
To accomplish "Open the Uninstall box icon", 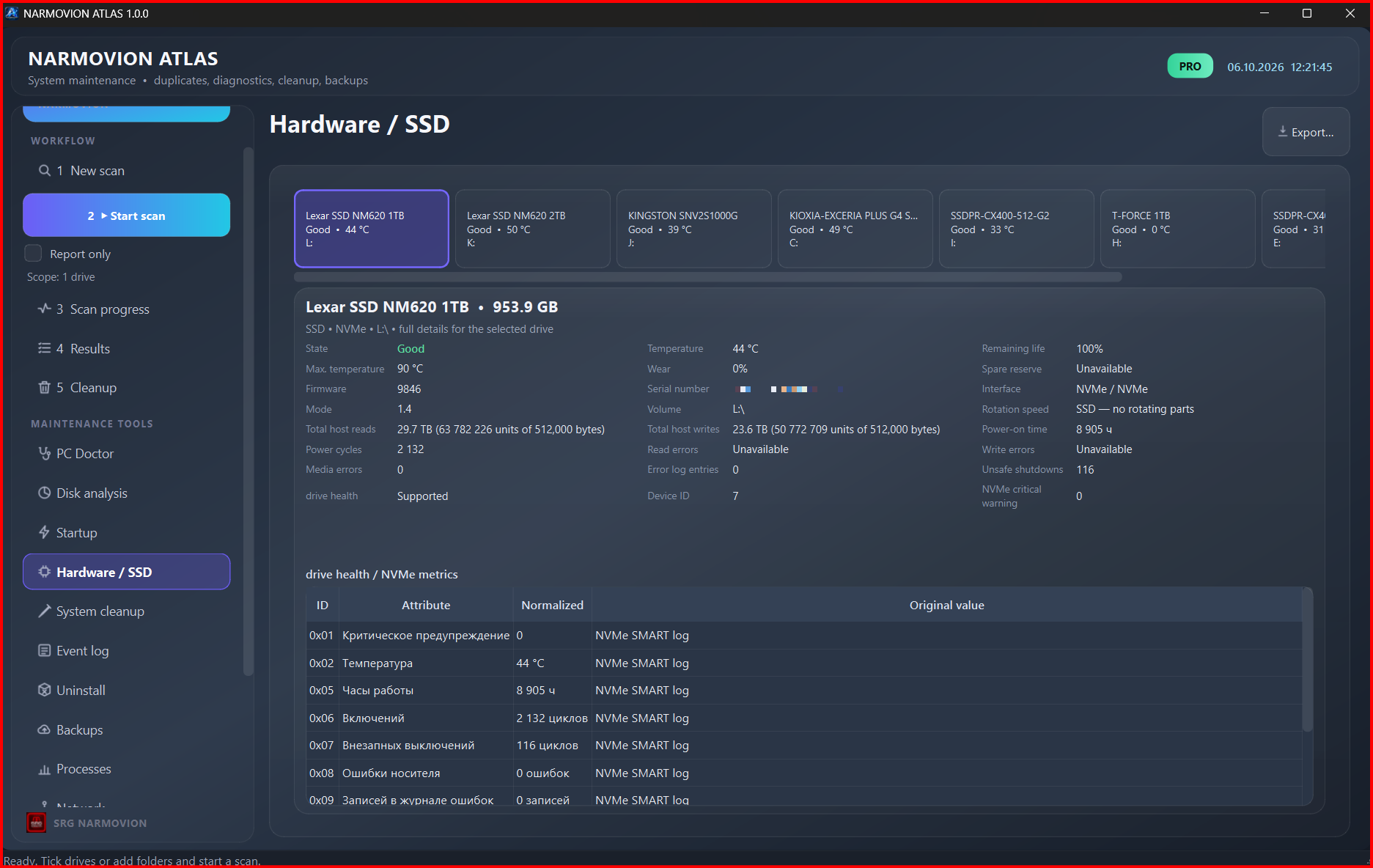I will click(44, 691).
